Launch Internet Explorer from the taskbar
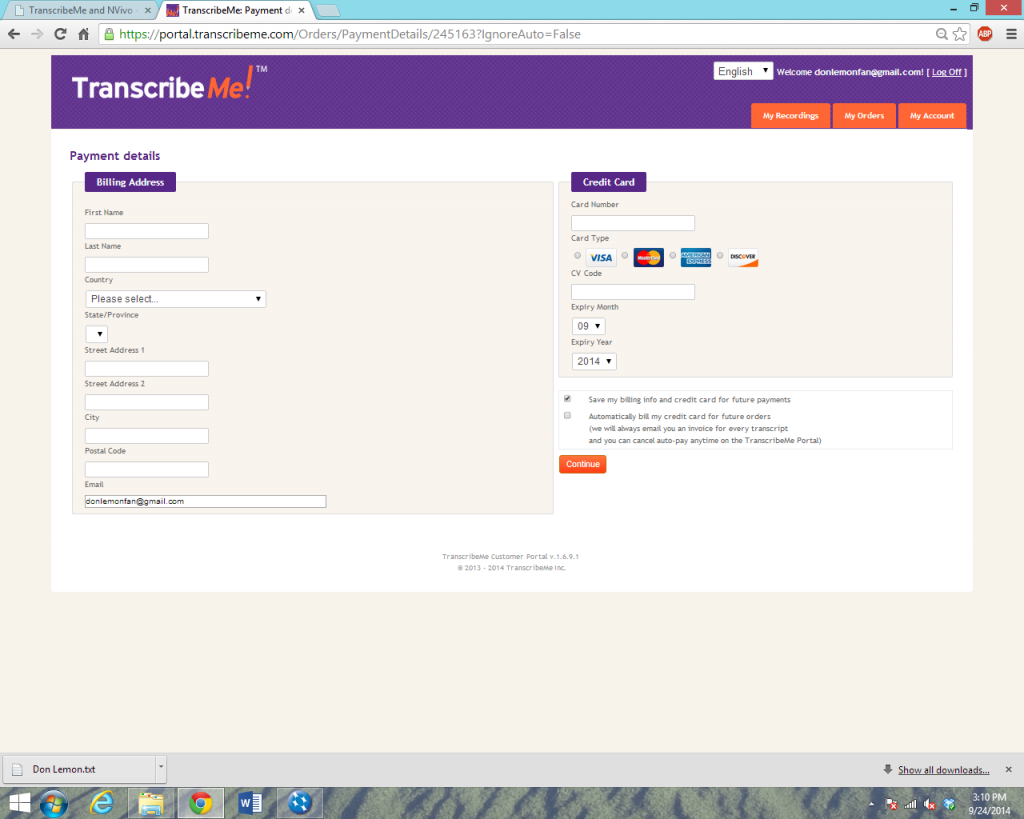1024x819 pixels. (102, 803)
